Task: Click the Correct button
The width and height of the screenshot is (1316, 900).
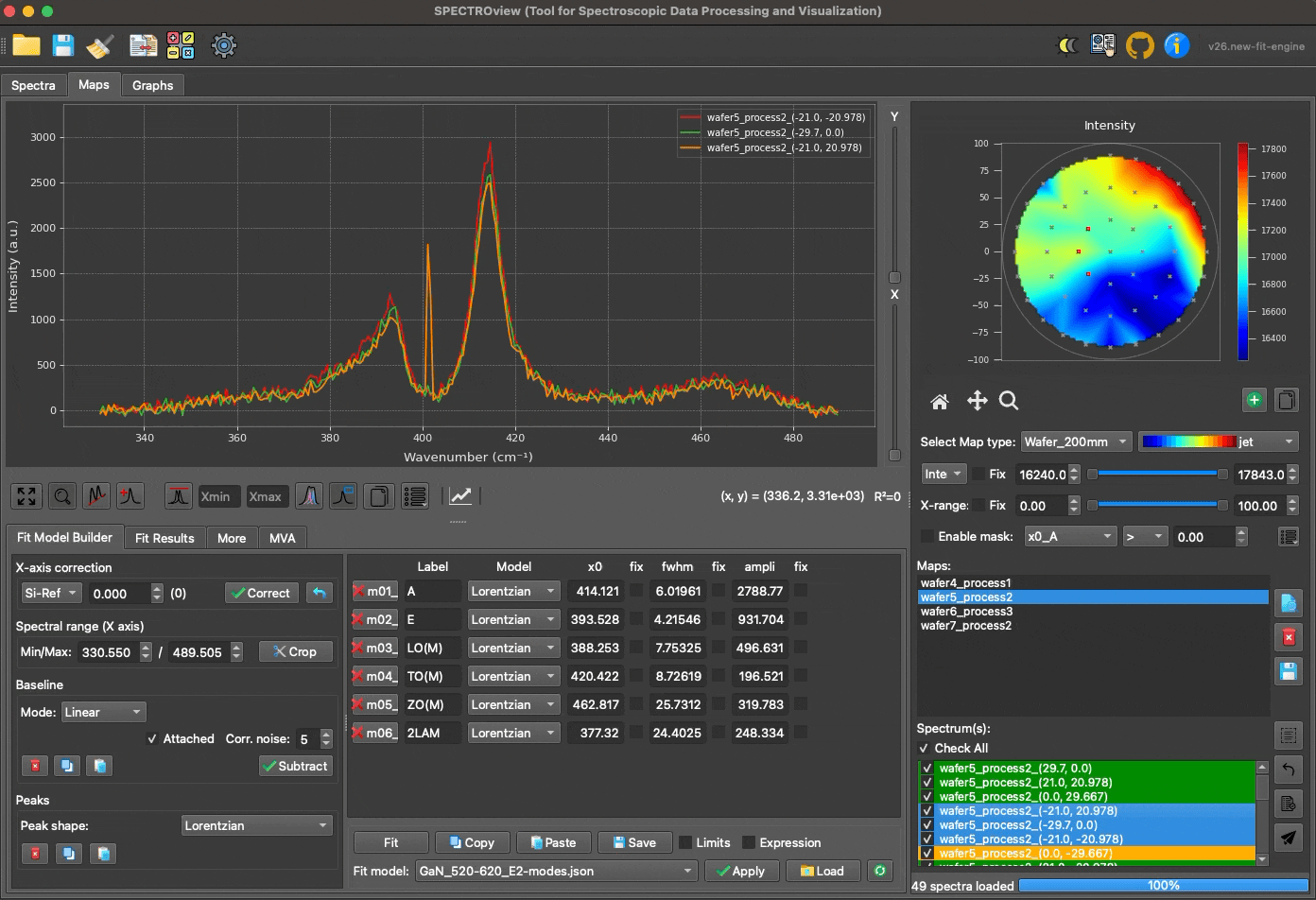Action: click(262, 593)
